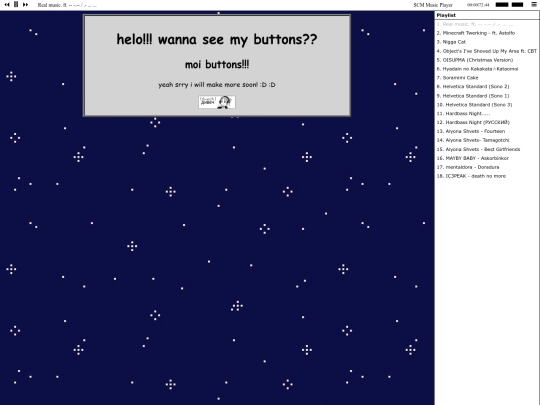Play Alyona Shvets - Tamagotchi
The image size is (540, 405).
point(487,140)
